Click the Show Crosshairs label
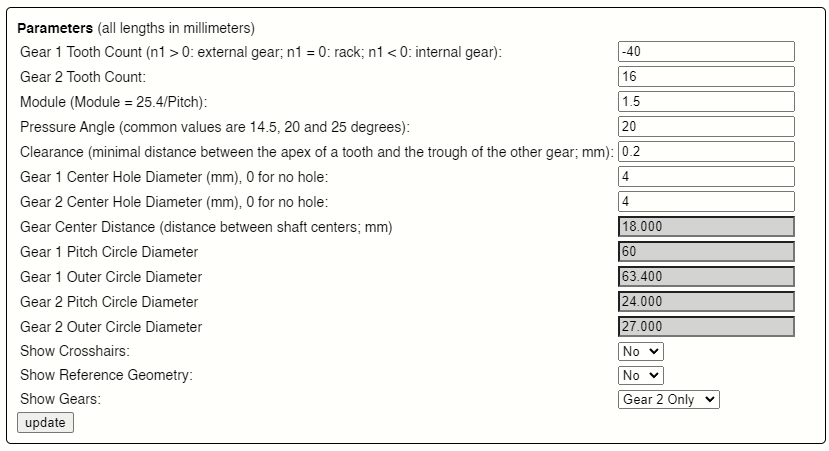 (75, 351)
